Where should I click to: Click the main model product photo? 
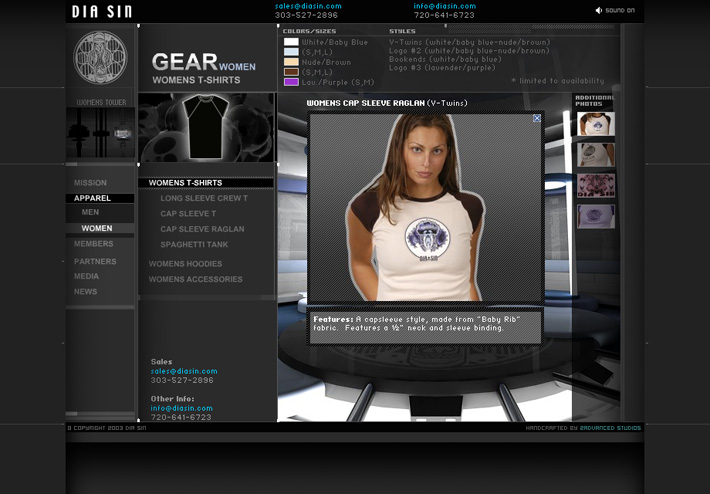[426, 207]
